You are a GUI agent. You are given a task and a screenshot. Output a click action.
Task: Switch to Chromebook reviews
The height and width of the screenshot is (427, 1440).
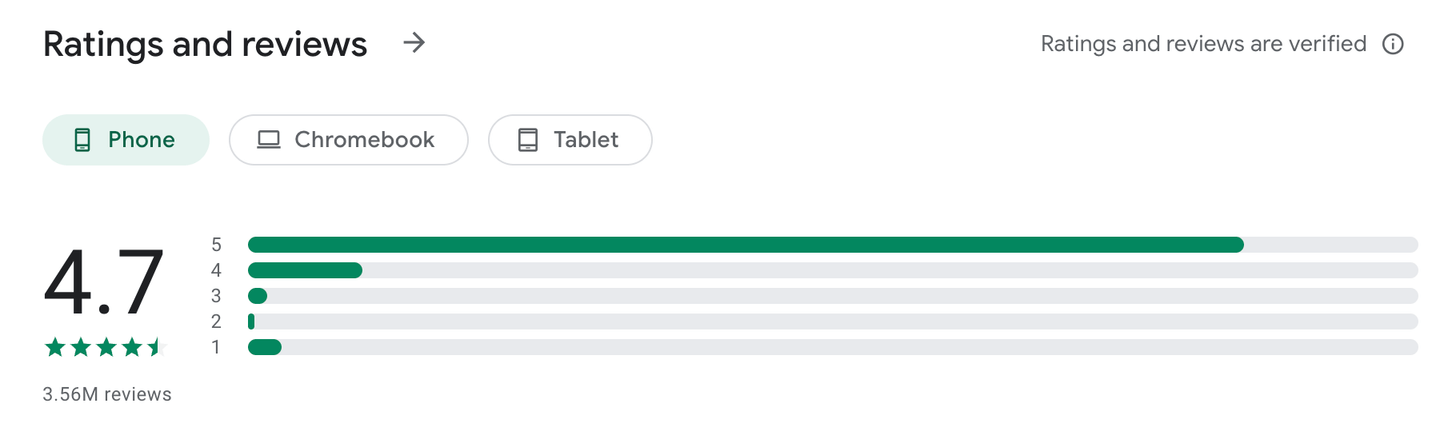tap(348, 140)
